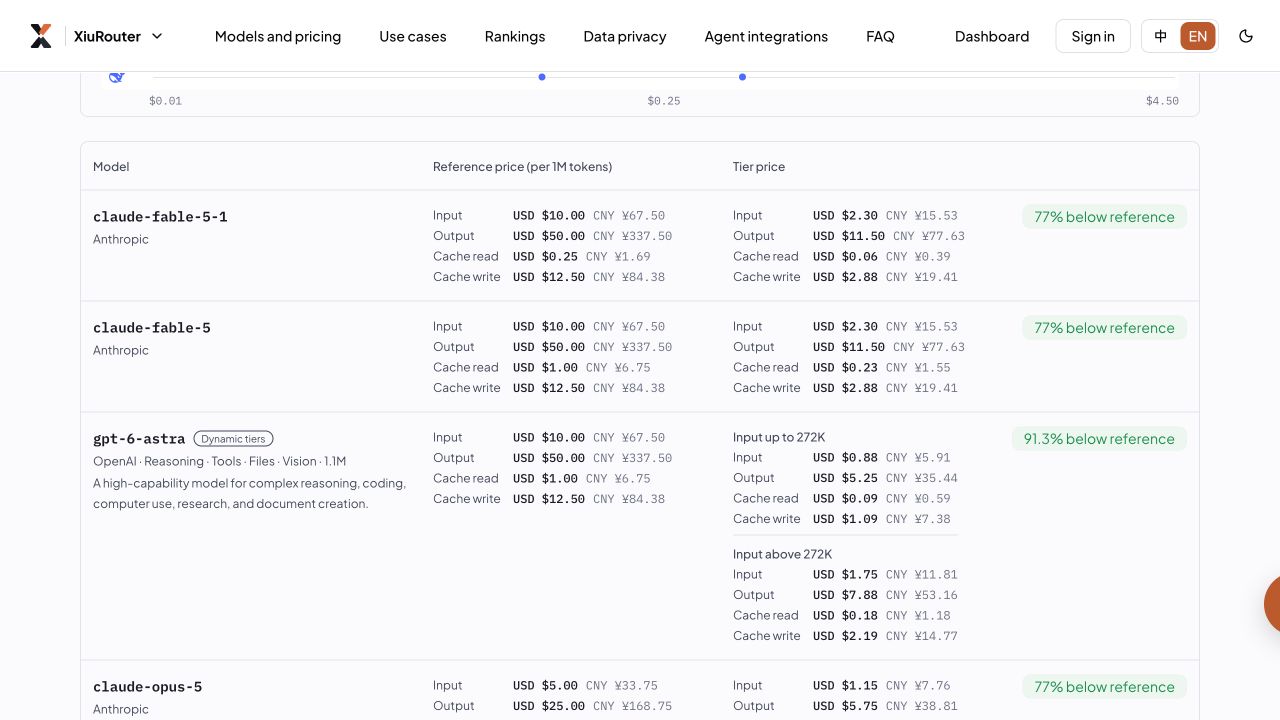Click claude-opus-5's 77% below reference badge
Viewport: 1280px width, 720px height.
coord(1104,687)
